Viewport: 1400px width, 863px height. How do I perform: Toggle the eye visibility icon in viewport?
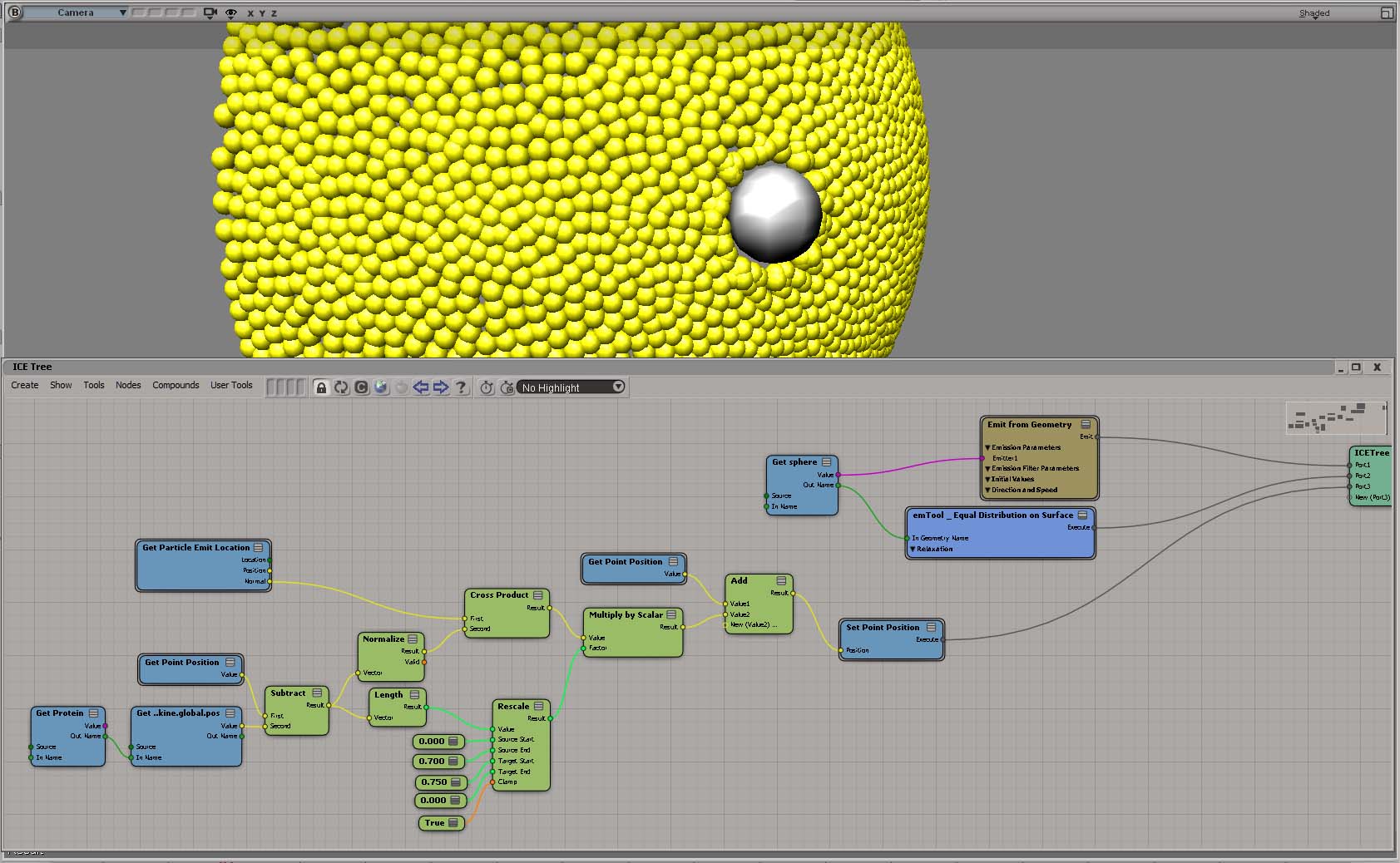[x=231, y=13]
